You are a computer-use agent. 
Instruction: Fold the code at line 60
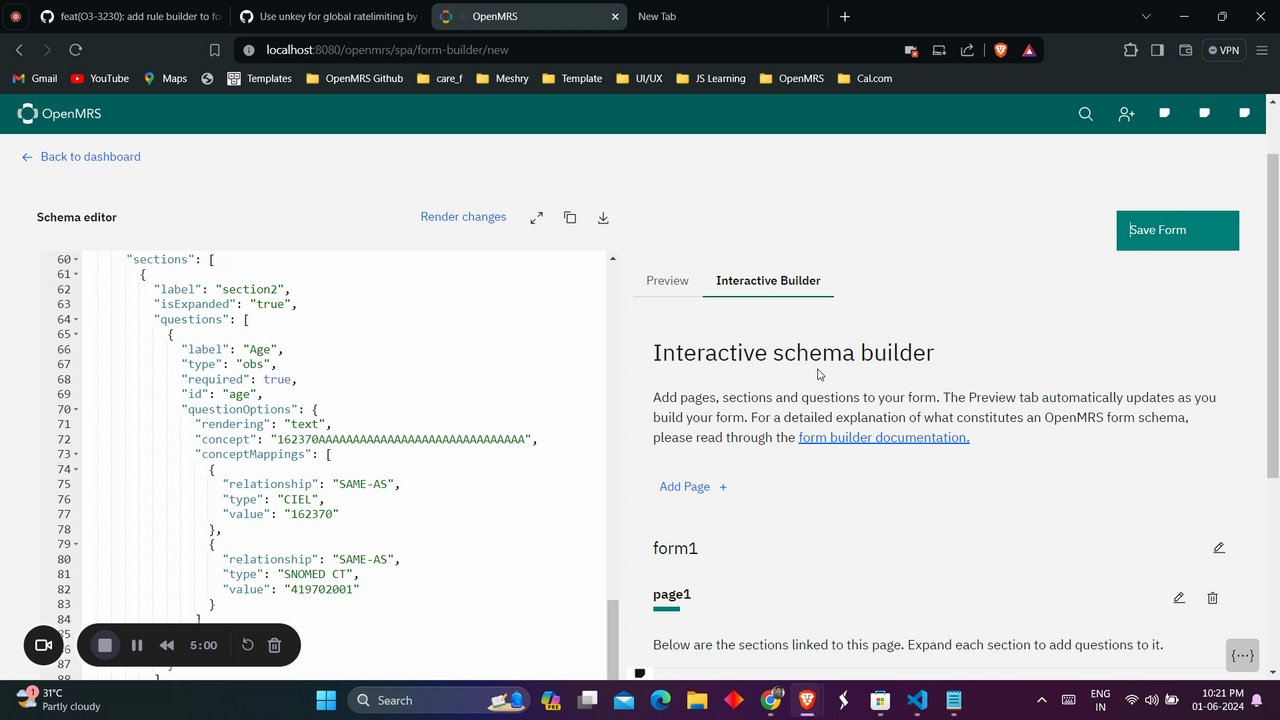(76, 260)
